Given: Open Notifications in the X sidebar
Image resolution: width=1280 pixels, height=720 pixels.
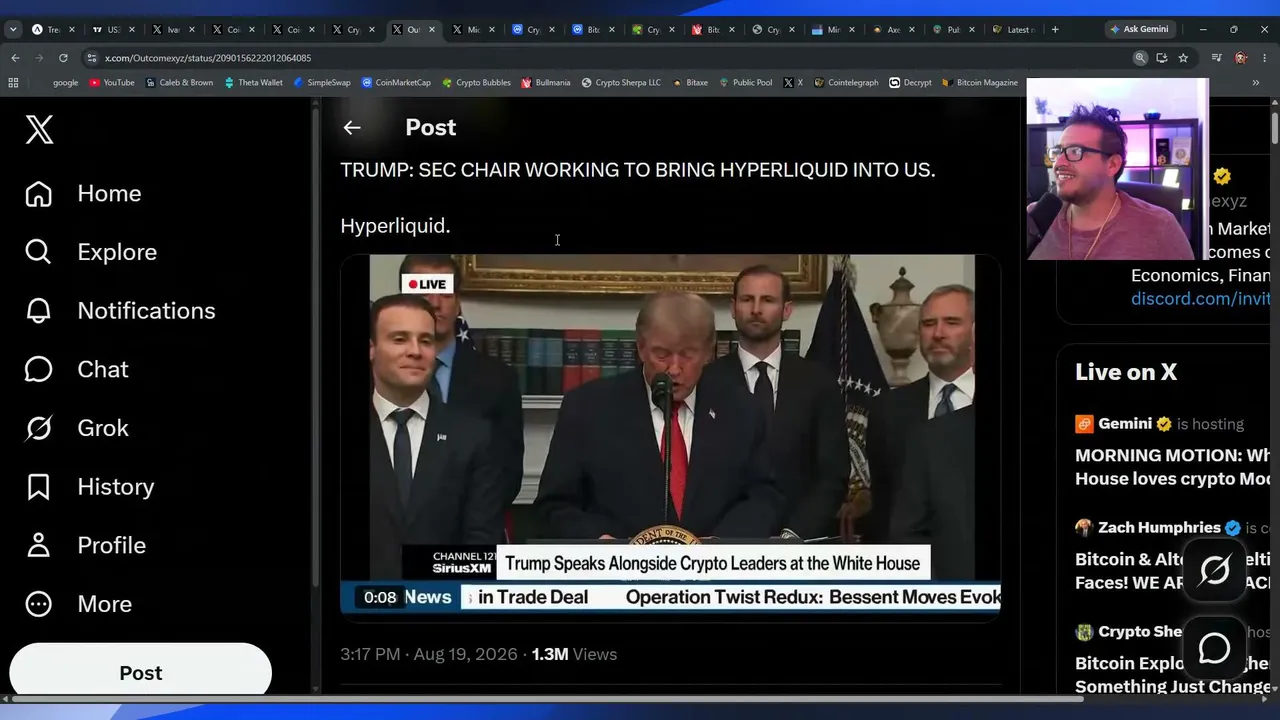Looking at the screenshot, I should [120, 311].
